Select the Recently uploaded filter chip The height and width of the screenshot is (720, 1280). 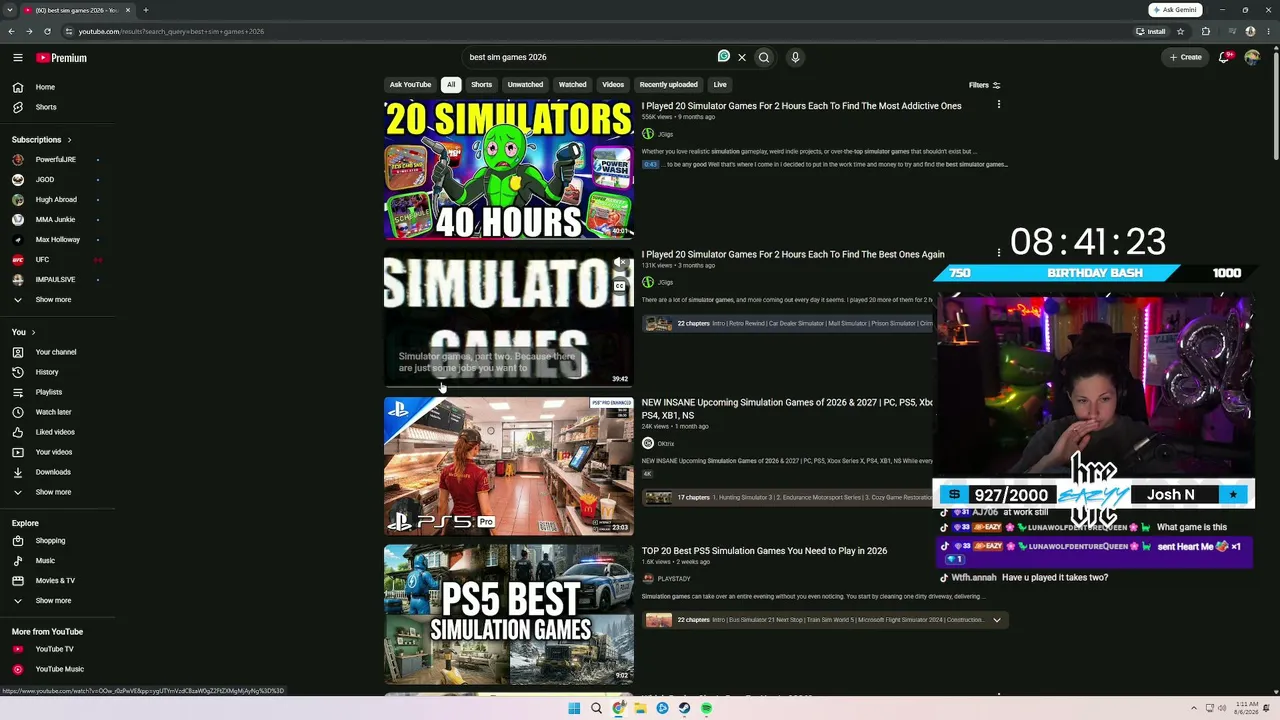669,85
